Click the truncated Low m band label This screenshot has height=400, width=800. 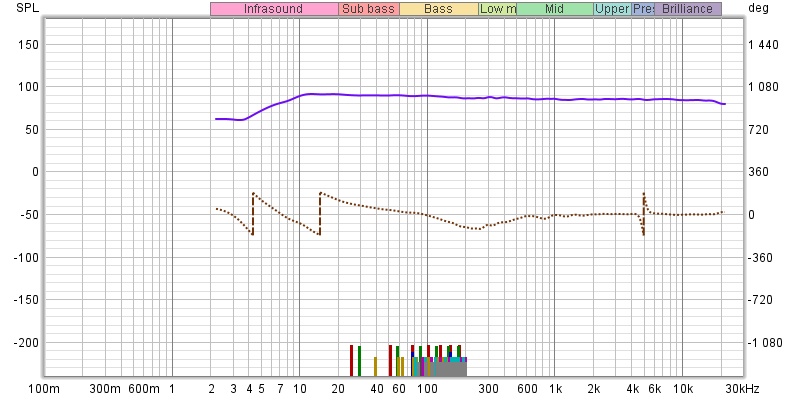pyautogui.click(x=497, y=9)
